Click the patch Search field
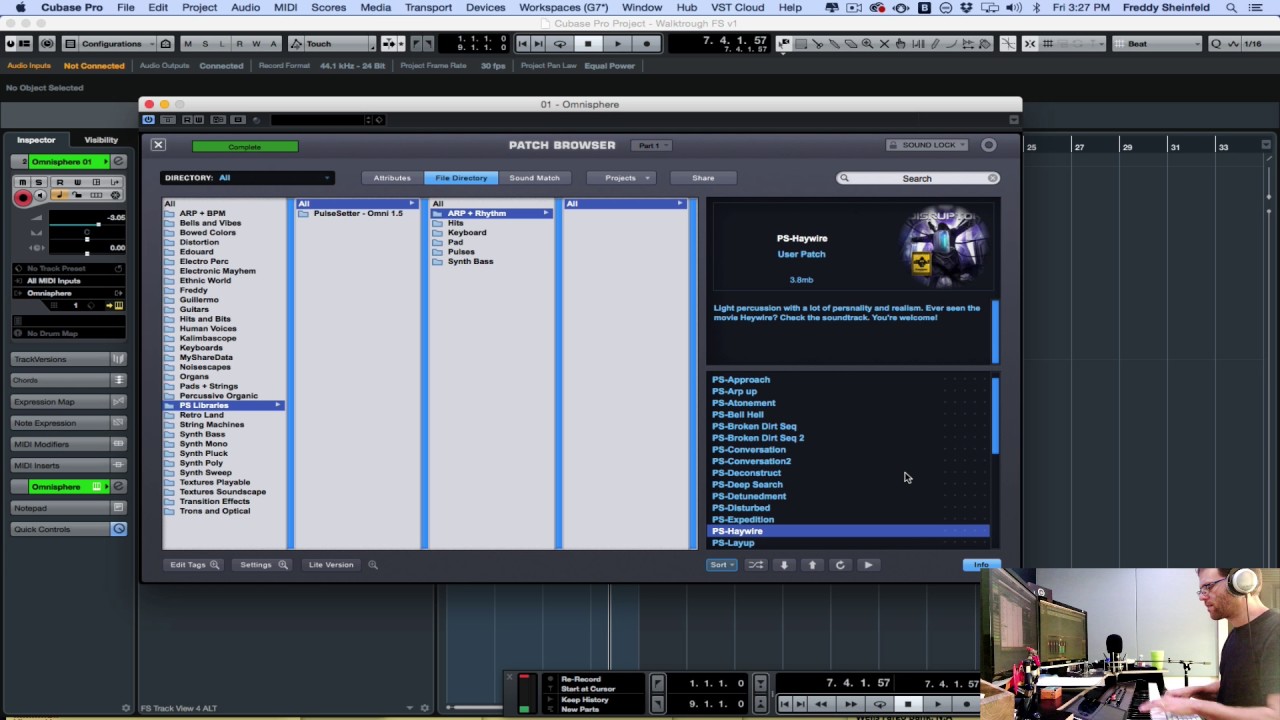This screenshot has width=1280, height=720. pyautogui.click(x=917, y=178)
